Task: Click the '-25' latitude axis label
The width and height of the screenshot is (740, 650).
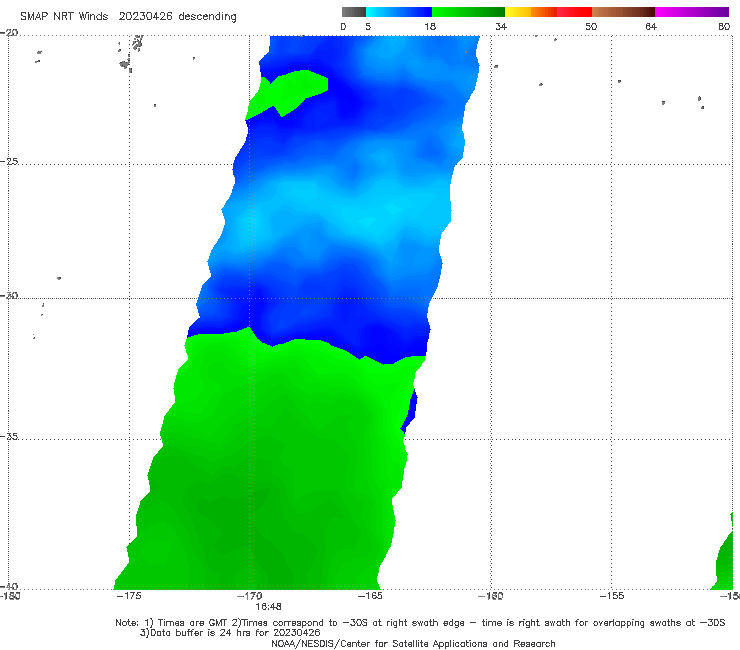Action: coord(9,161)
